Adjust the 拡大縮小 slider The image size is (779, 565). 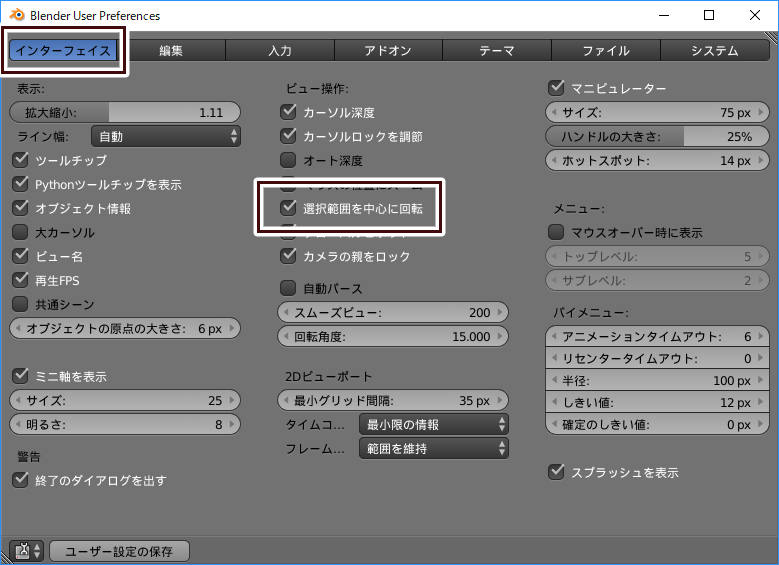tap(125, 112)
